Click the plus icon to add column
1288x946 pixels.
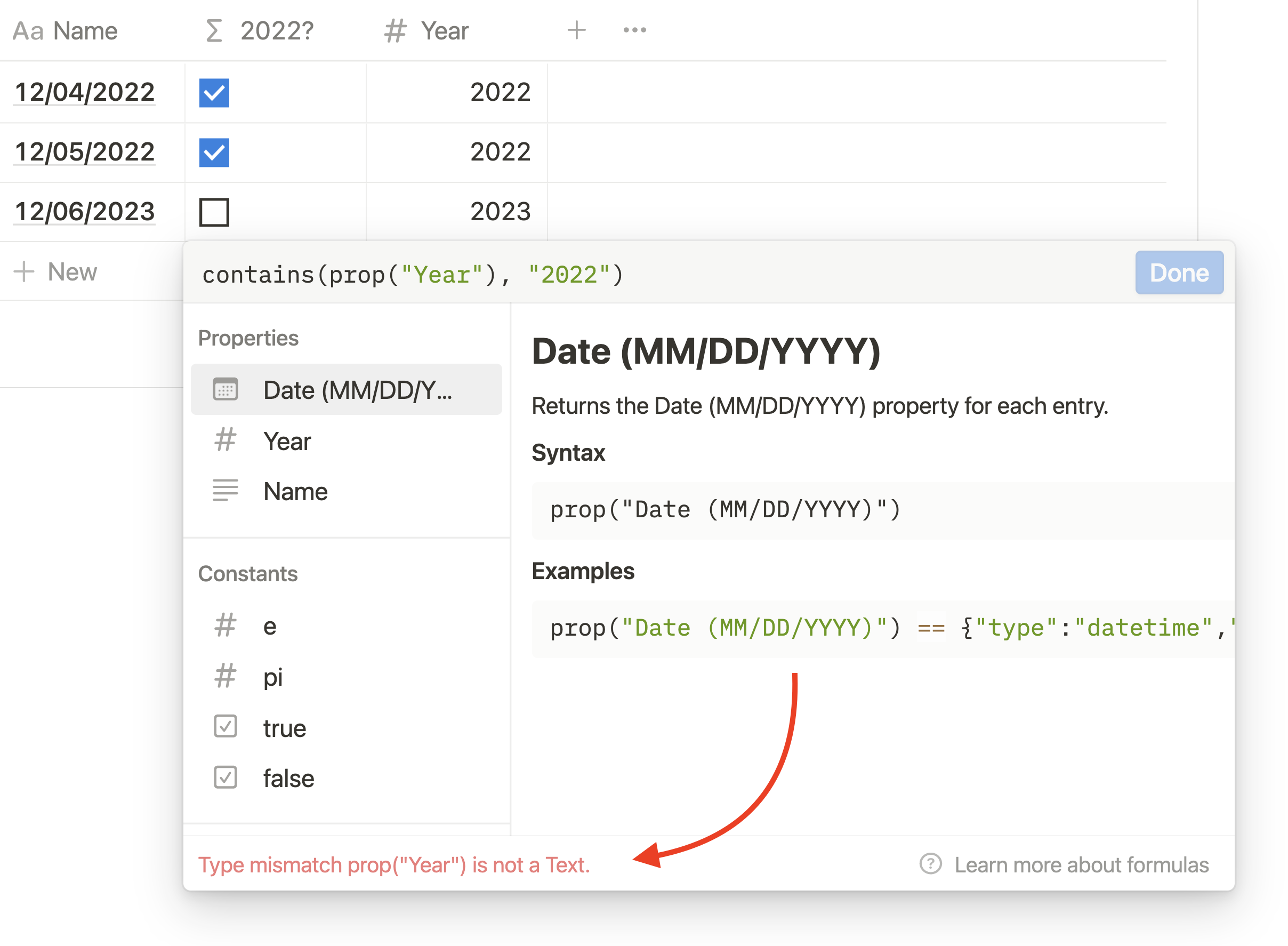[x=576, y=30]
